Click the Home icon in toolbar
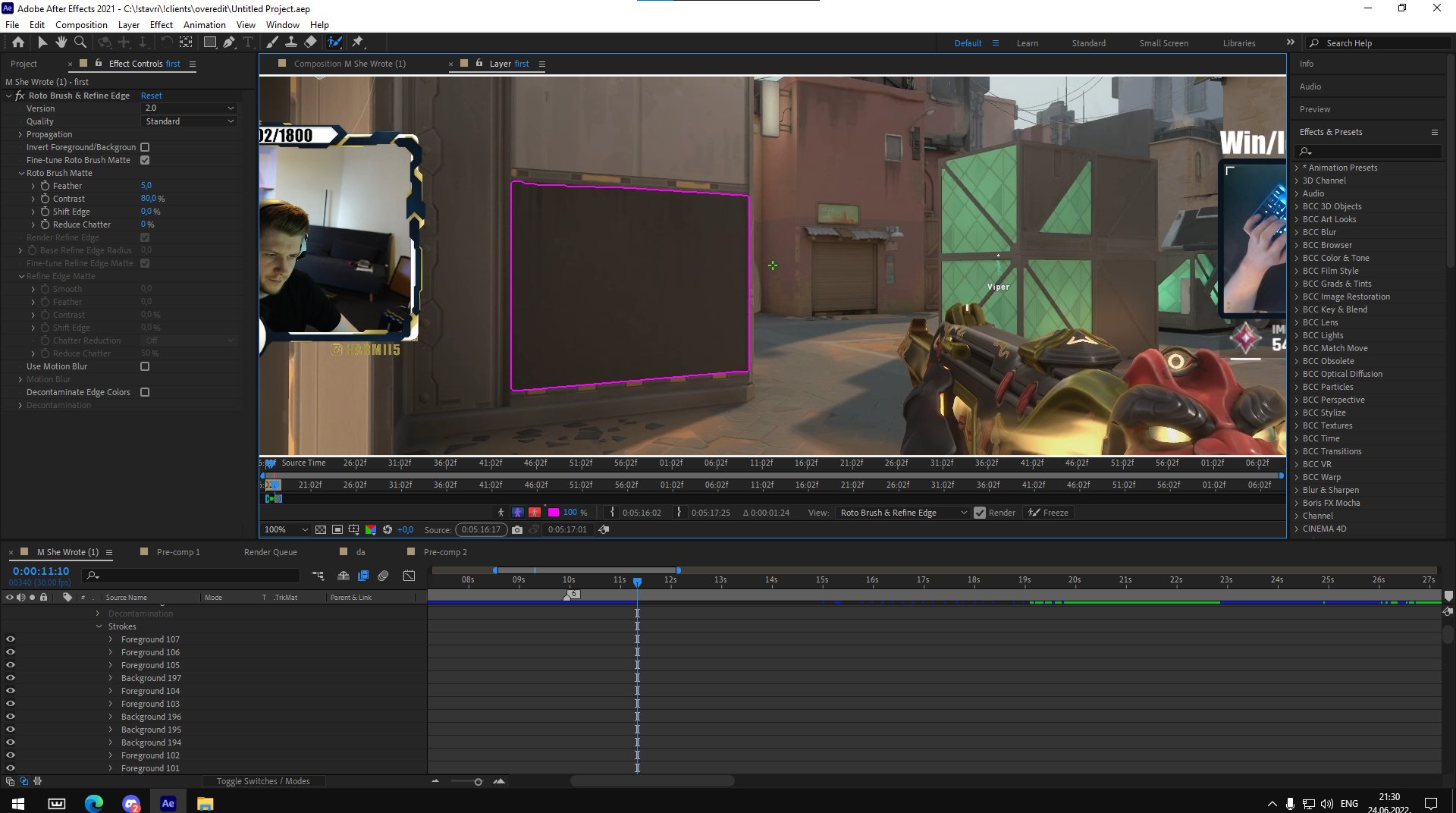The image size is (1456, 813). point(18,42)
